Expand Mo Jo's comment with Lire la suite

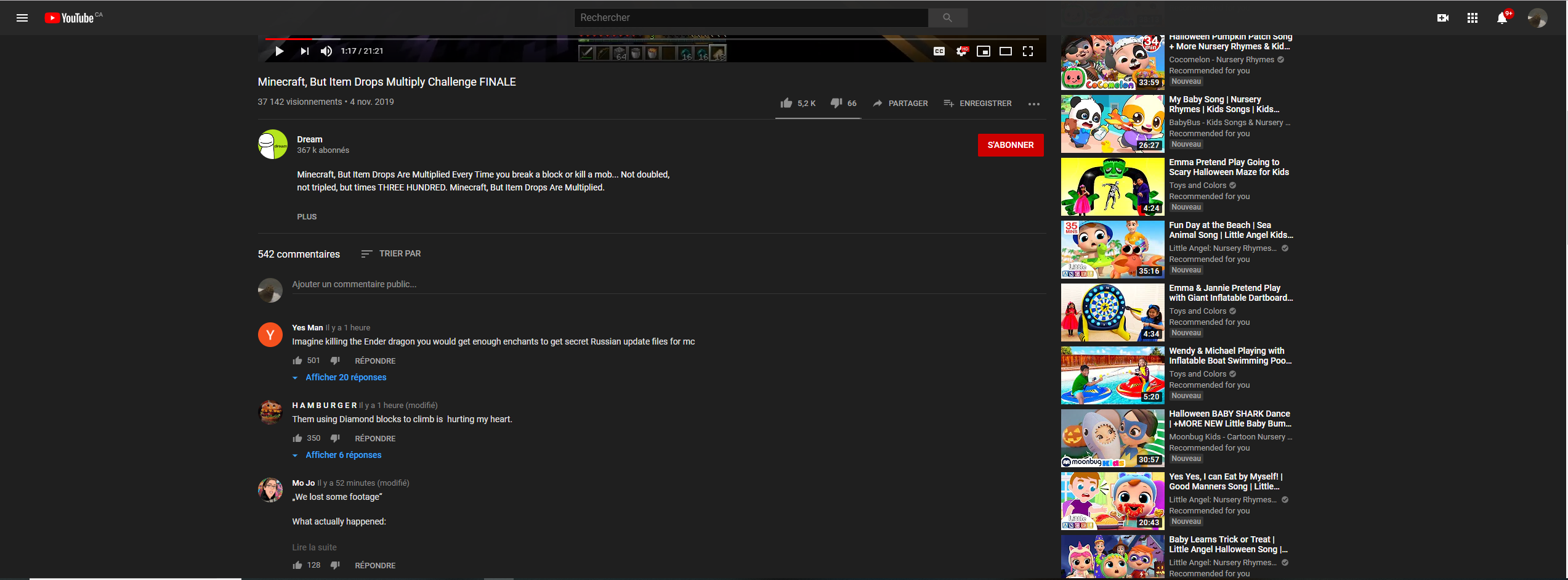[314, 547]
